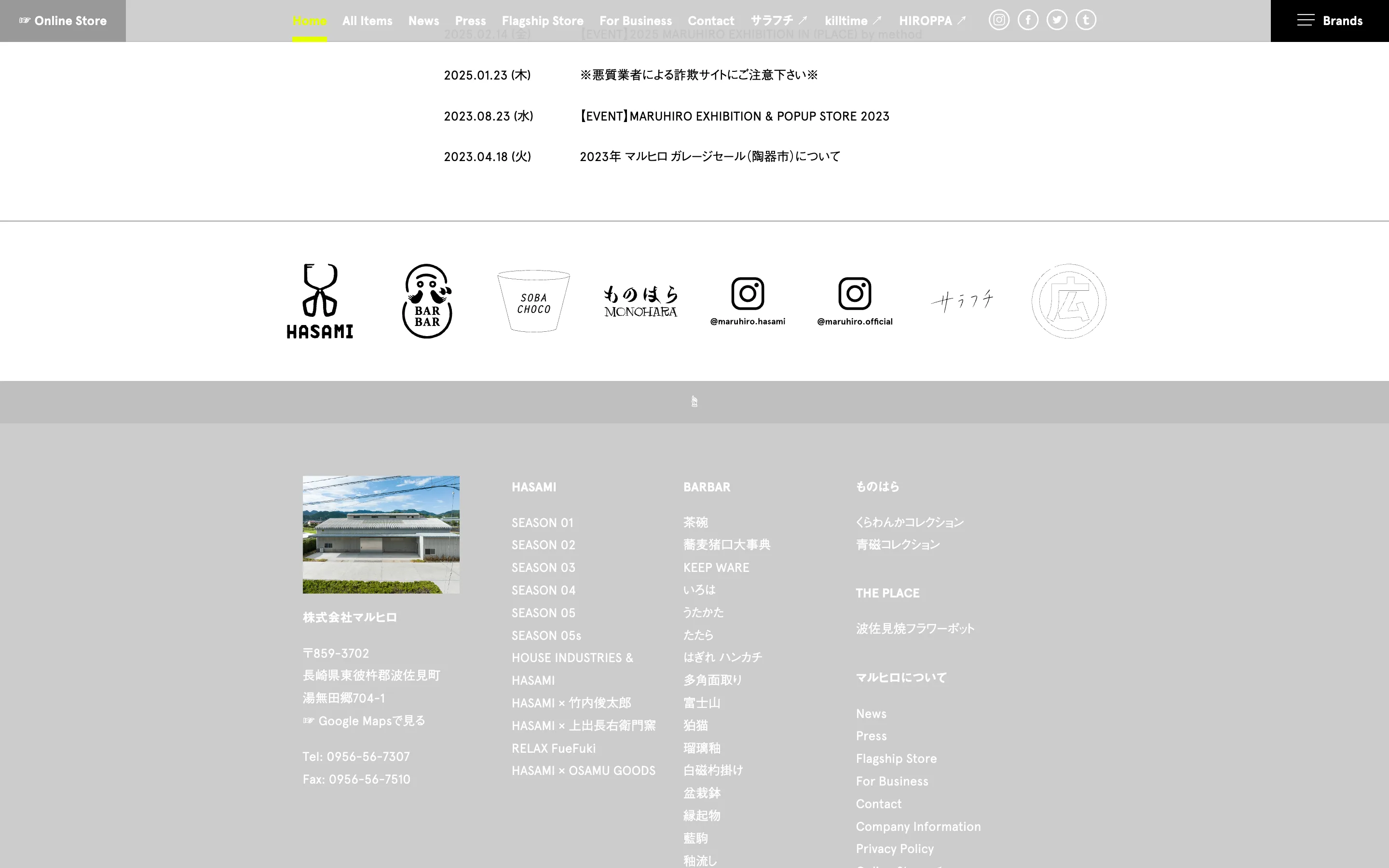Open SEASON 05 in the footer
Image resolution: width=1389 pixels, height=868 pixels.
[x=543, y=613]
